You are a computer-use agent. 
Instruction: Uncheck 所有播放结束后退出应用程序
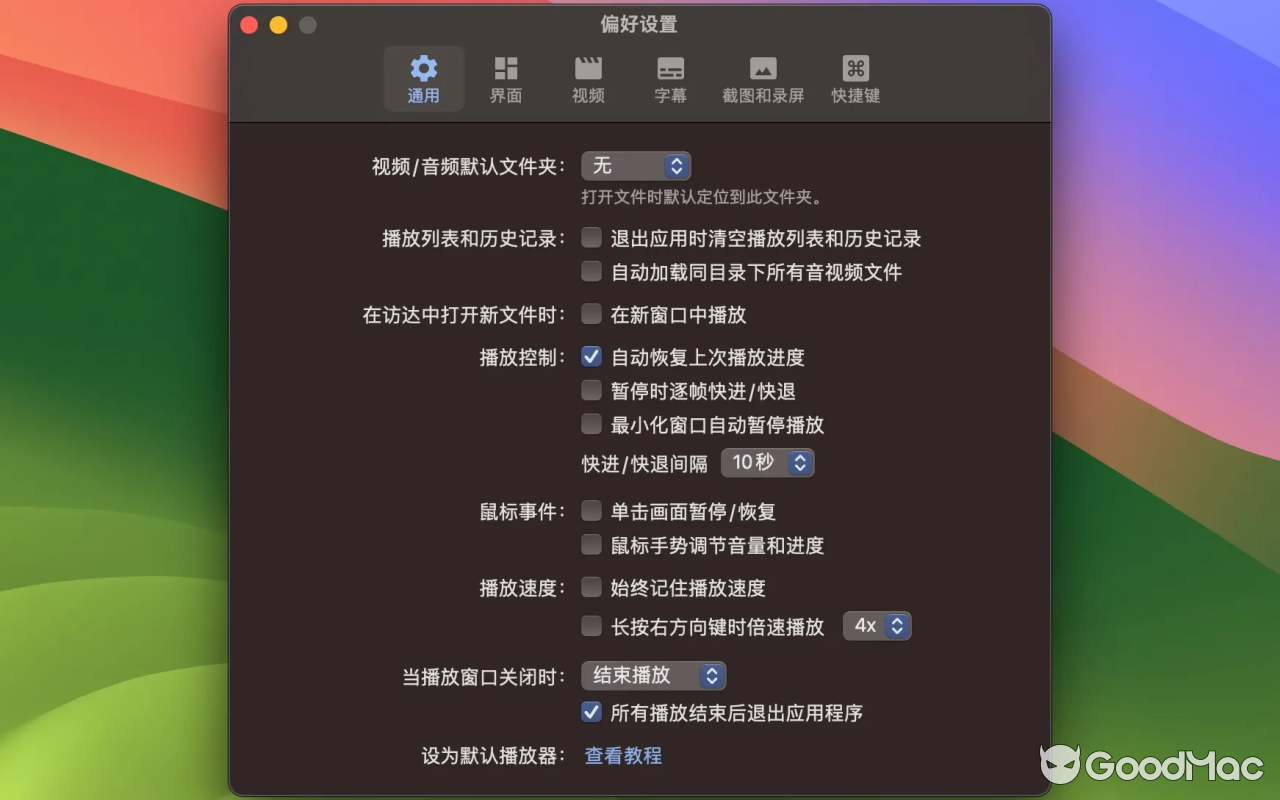pos(591,713)
